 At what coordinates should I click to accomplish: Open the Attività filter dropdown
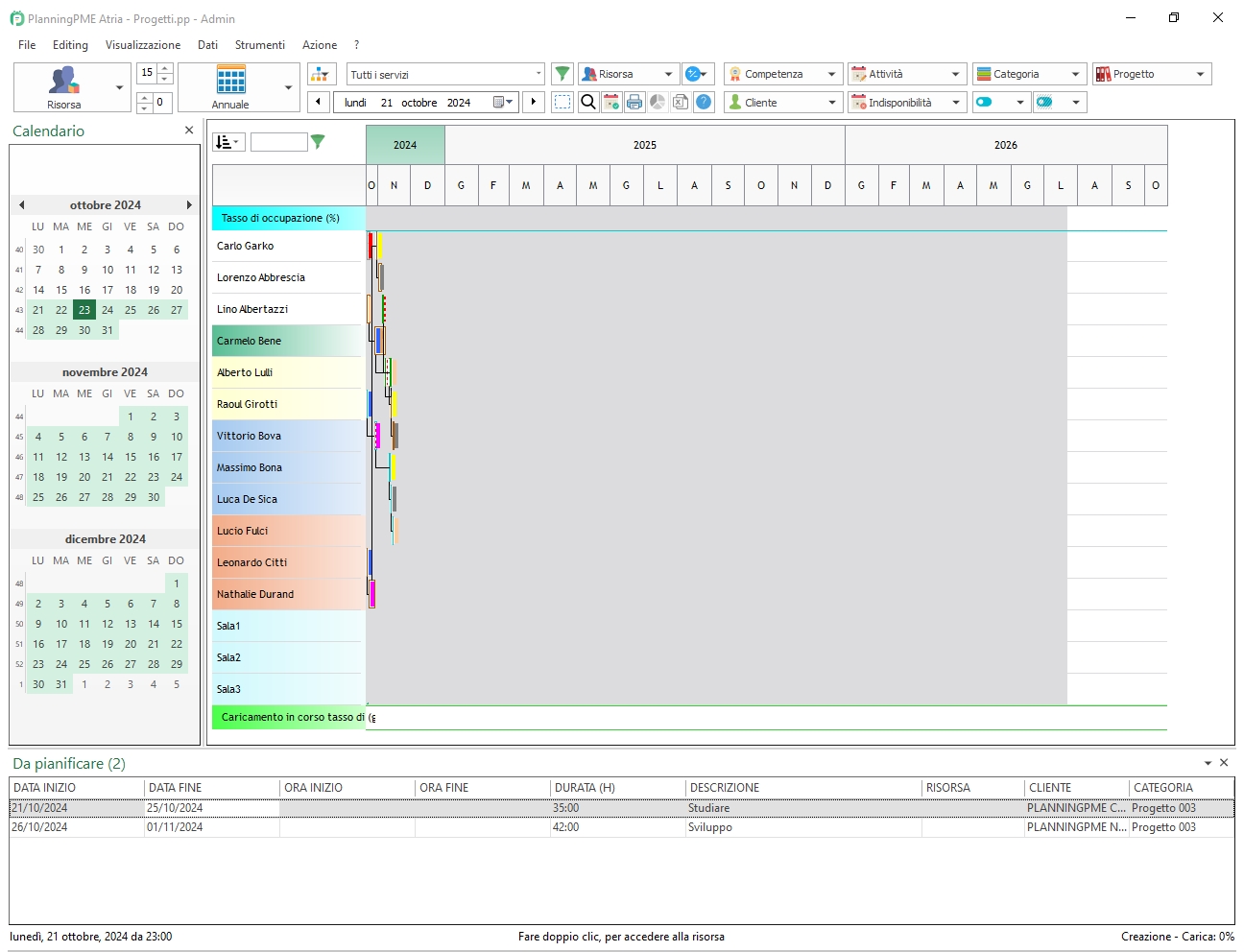(907, 74)
